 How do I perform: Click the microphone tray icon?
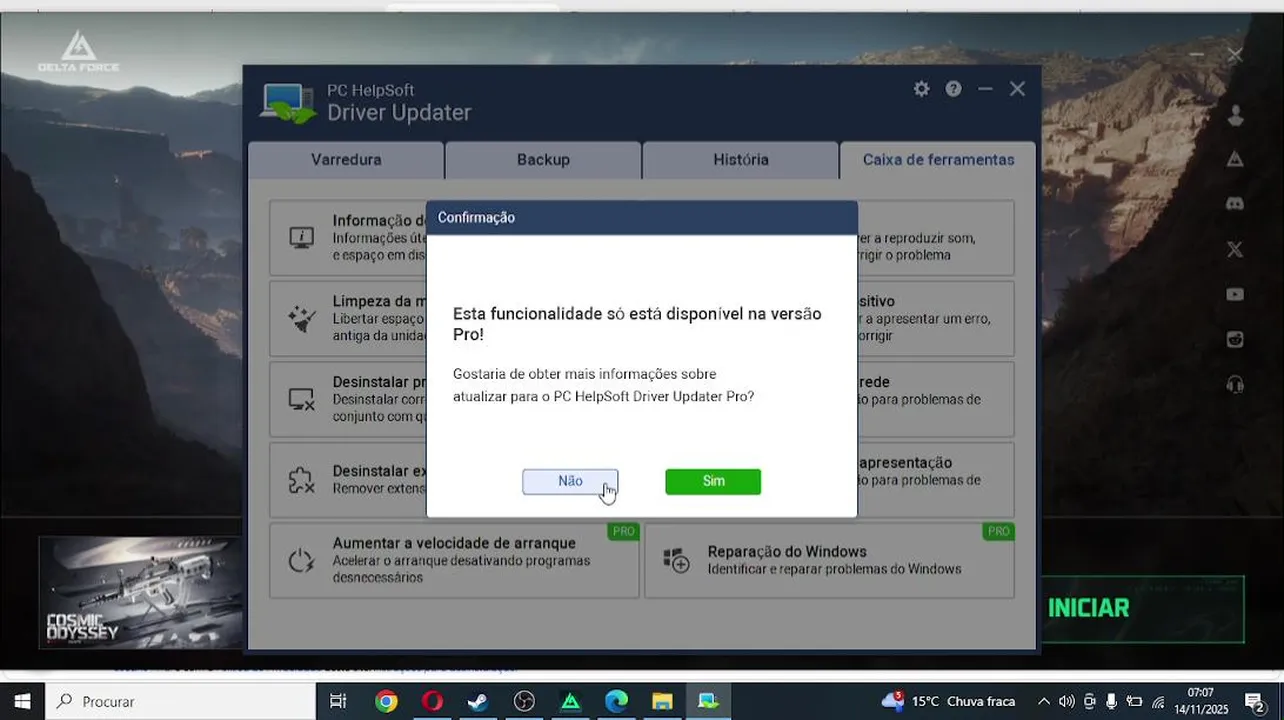click(x=1111, y=701)
